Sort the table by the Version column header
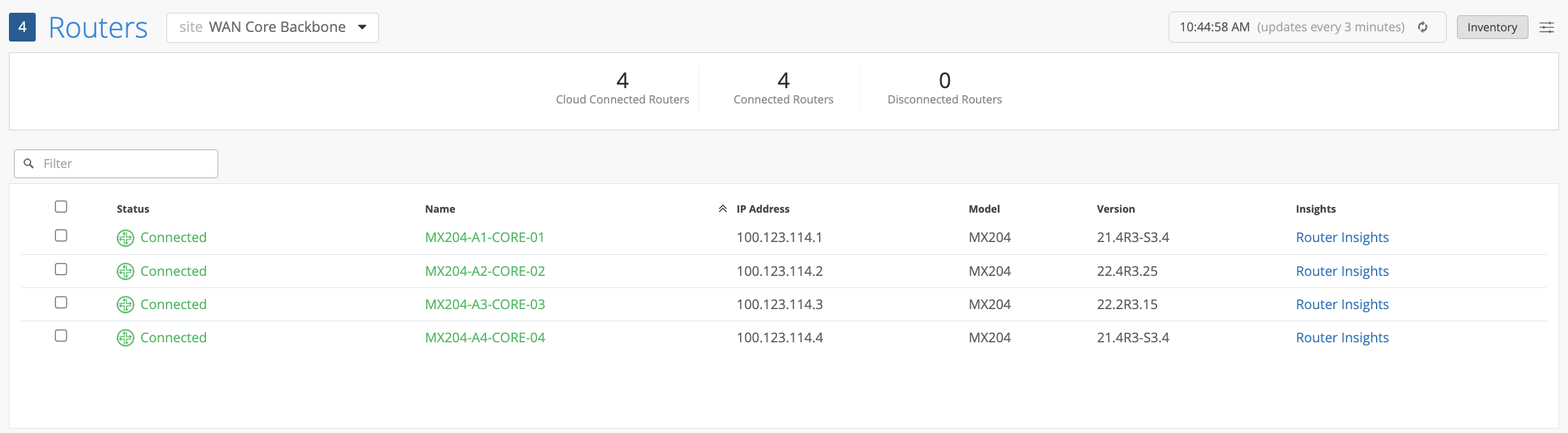 pyautogui.click(x=1116, y=209)
